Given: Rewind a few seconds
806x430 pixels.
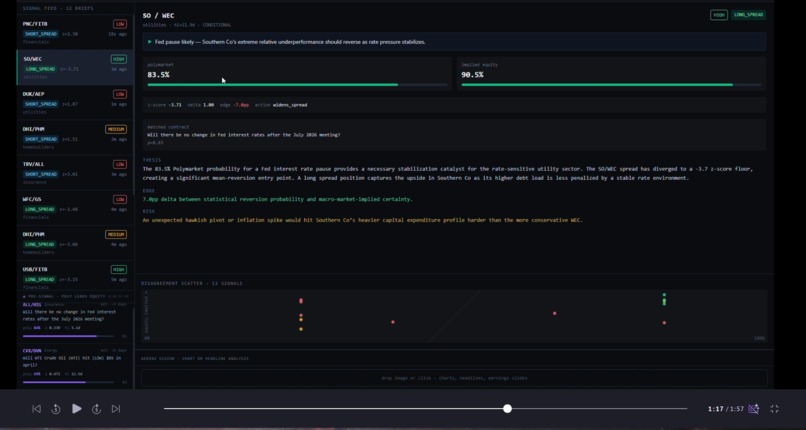Looking at the screenshot, I should tap(56, 409).
